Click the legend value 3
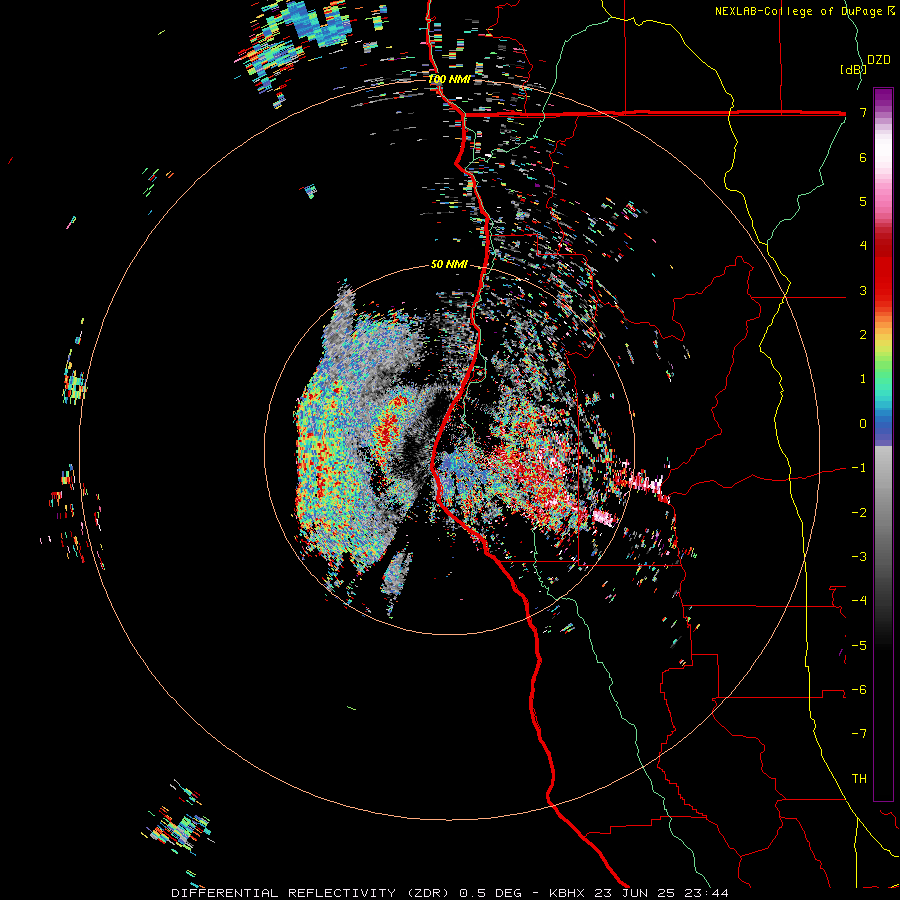This screenshot has height=900, width=900. pyautogui.click(x=863, y=290)
